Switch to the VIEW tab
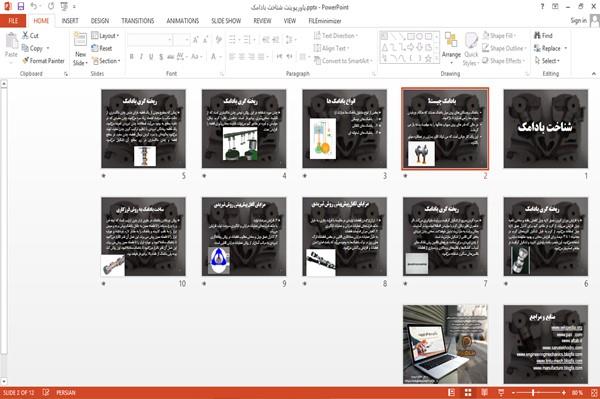600x399 pixels. click(290, 21)
